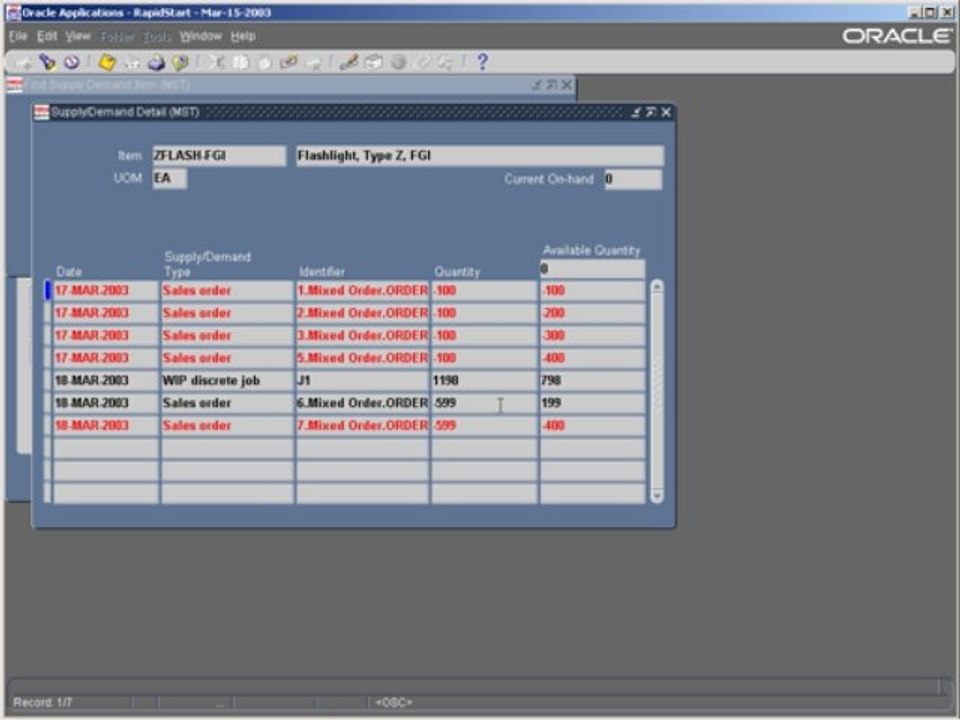The height and width of the screenshot is (720, 960).
Task: Open the Tools menu
Action: [x=157, y=37]
